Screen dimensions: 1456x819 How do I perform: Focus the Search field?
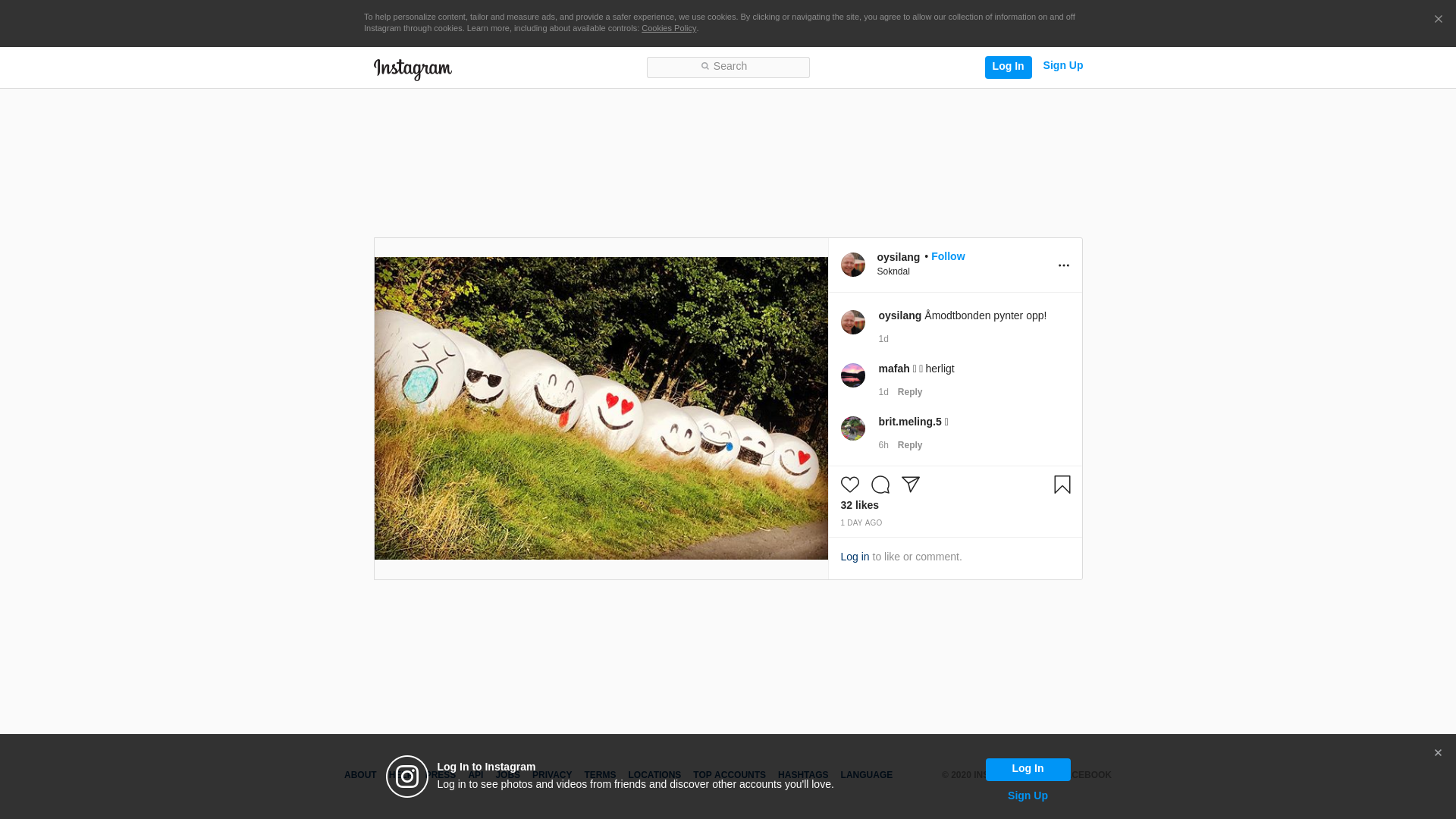click(728, 67)
